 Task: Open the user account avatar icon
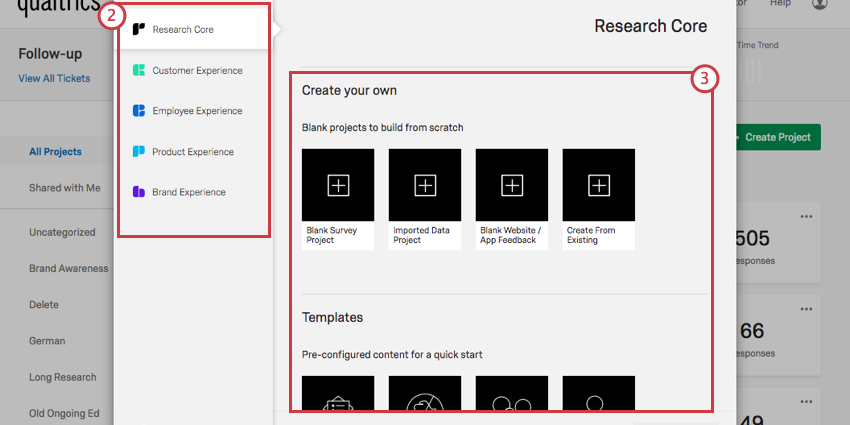tap(820, 4)
